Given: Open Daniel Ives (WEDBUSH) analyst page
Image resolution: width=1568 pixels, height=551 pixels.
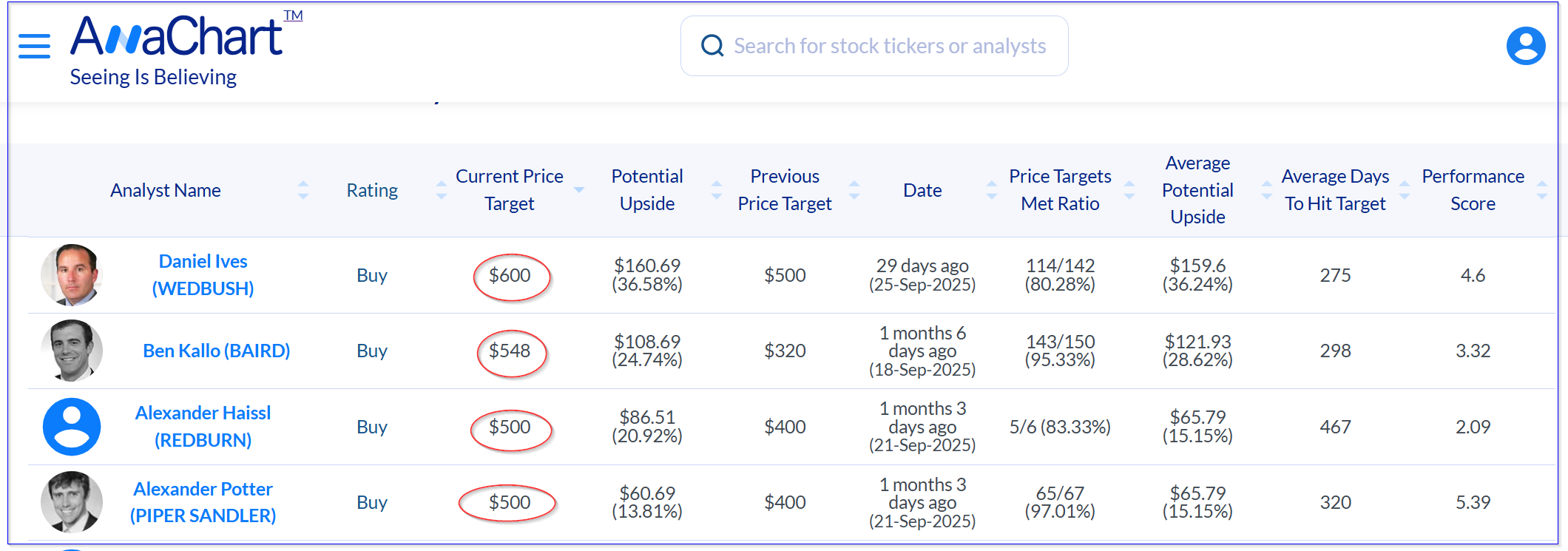Looking at the screenshot, I should coord(203,275).
